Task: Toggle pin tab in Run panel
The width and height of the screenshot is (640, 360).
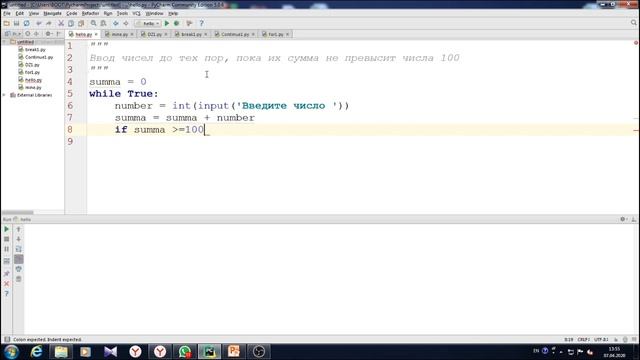Action: coord(7,273)
